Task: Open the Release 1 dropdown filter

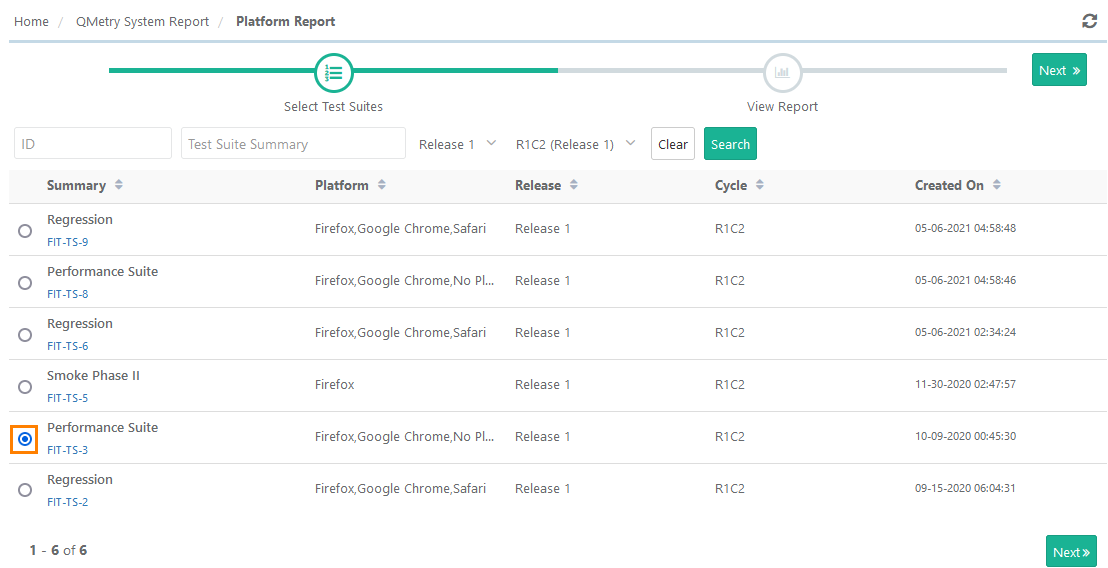Action: click(x=457, y=144)
